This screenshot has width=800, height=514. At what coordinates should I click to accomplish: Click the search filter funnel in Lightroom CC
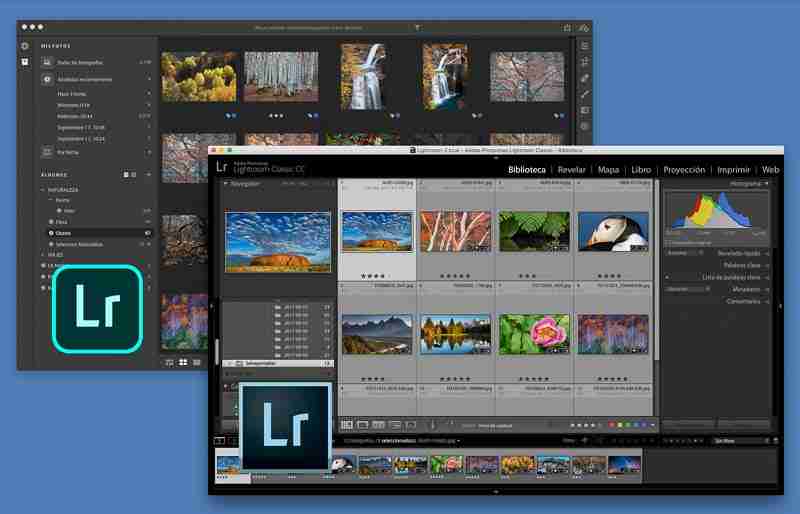click(x=417, y=28)
